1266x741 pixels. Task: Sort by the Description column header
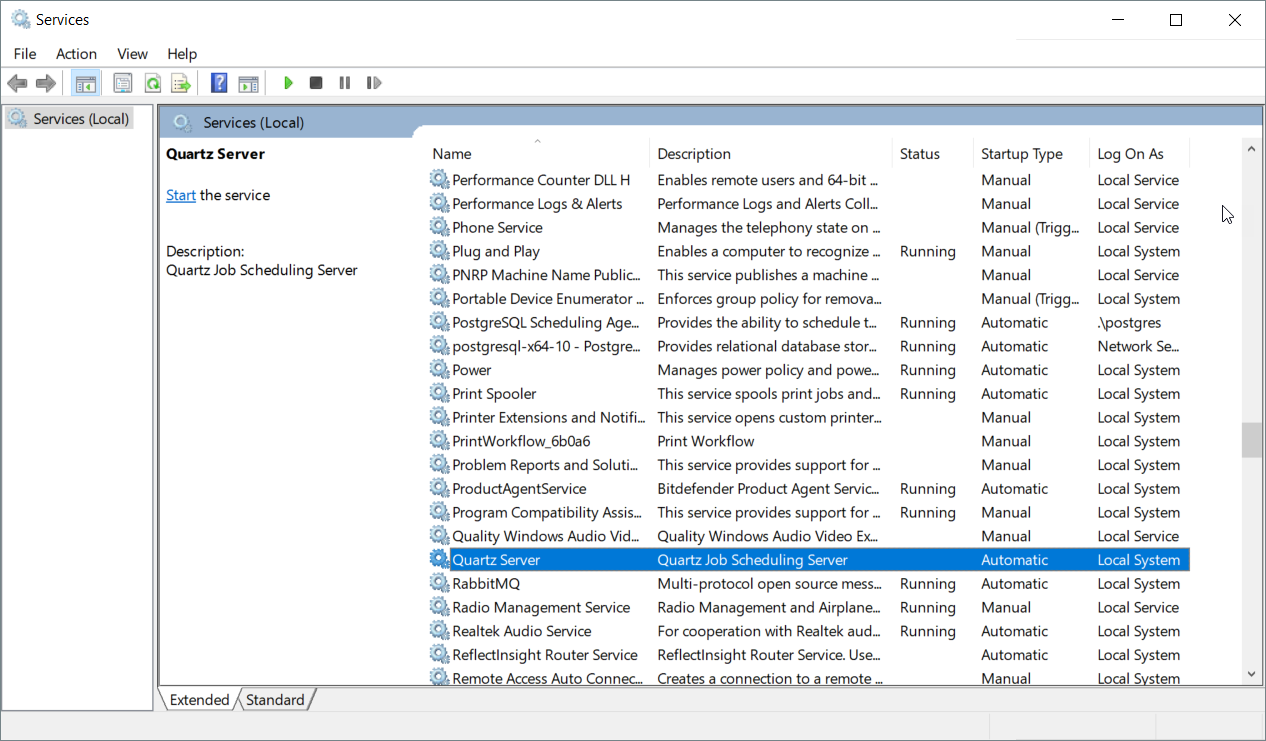pyautogui.click(x=771, y=154)
